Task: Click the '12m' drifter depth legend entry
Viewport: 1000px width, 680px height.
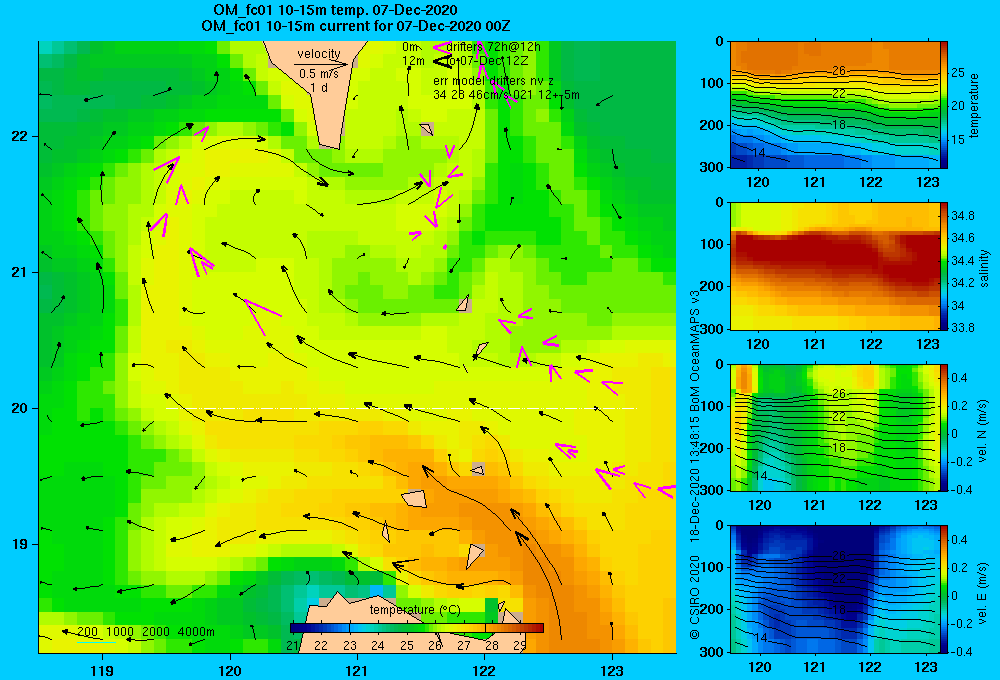Action: tap(413, 61)
